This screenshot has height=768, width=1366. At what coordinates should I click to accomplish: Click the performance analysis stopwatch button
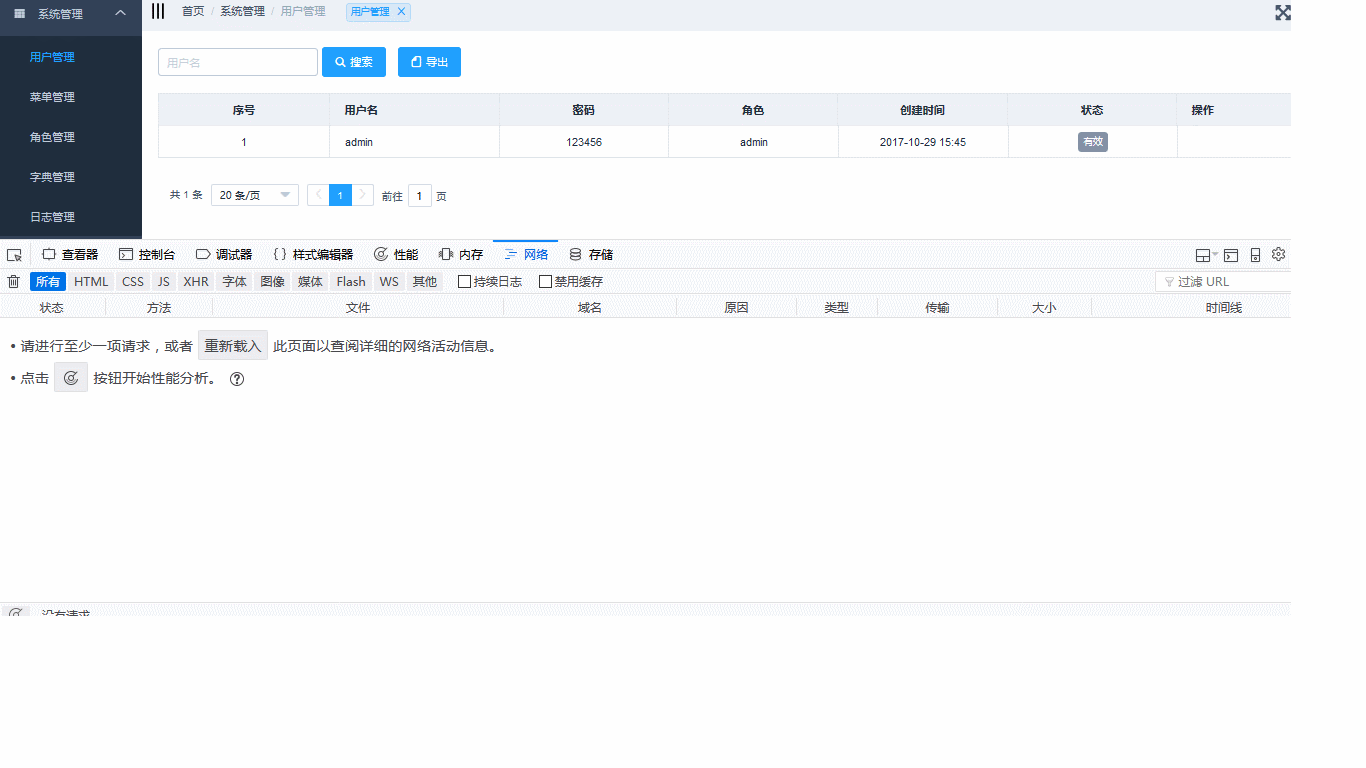coord(71,378)
